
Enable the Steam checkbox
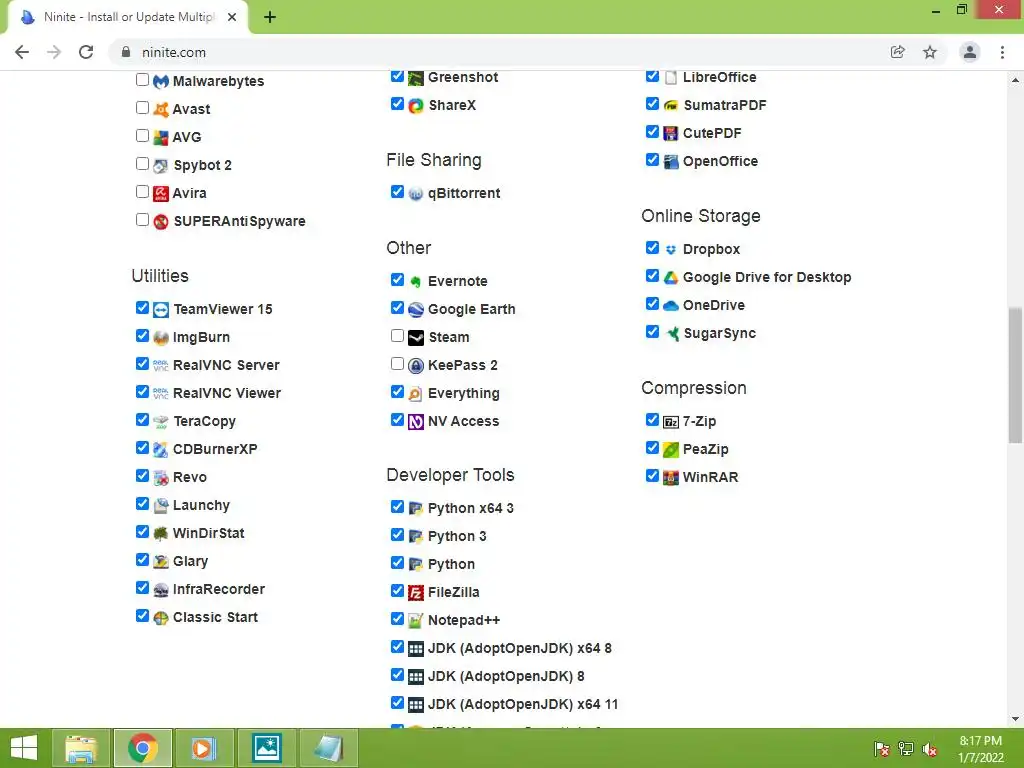397,336
